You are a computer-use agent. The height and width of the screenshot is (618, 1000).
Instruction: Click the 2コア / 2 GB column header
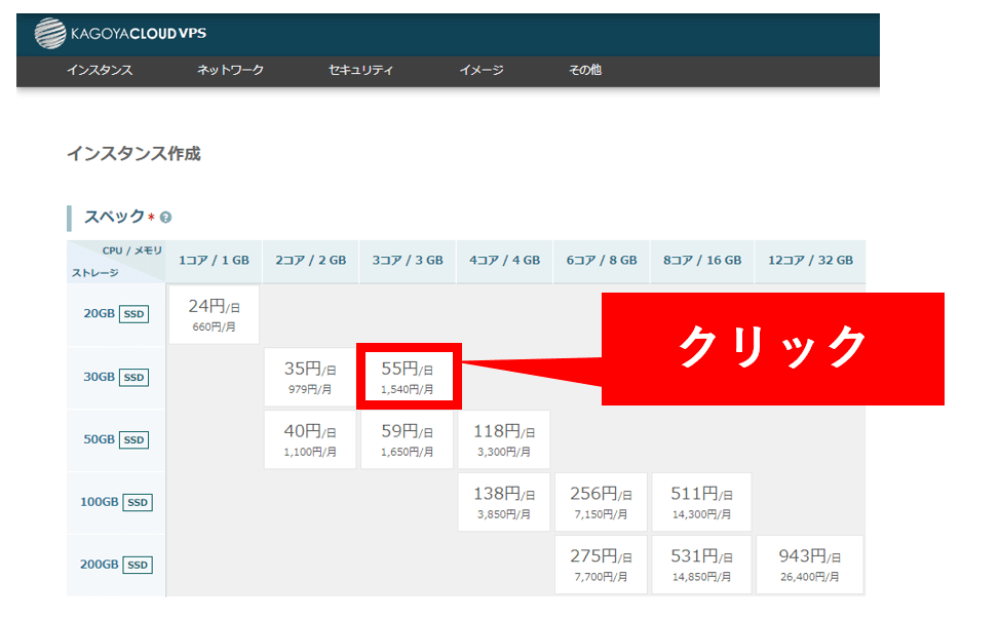pos(311,261)
